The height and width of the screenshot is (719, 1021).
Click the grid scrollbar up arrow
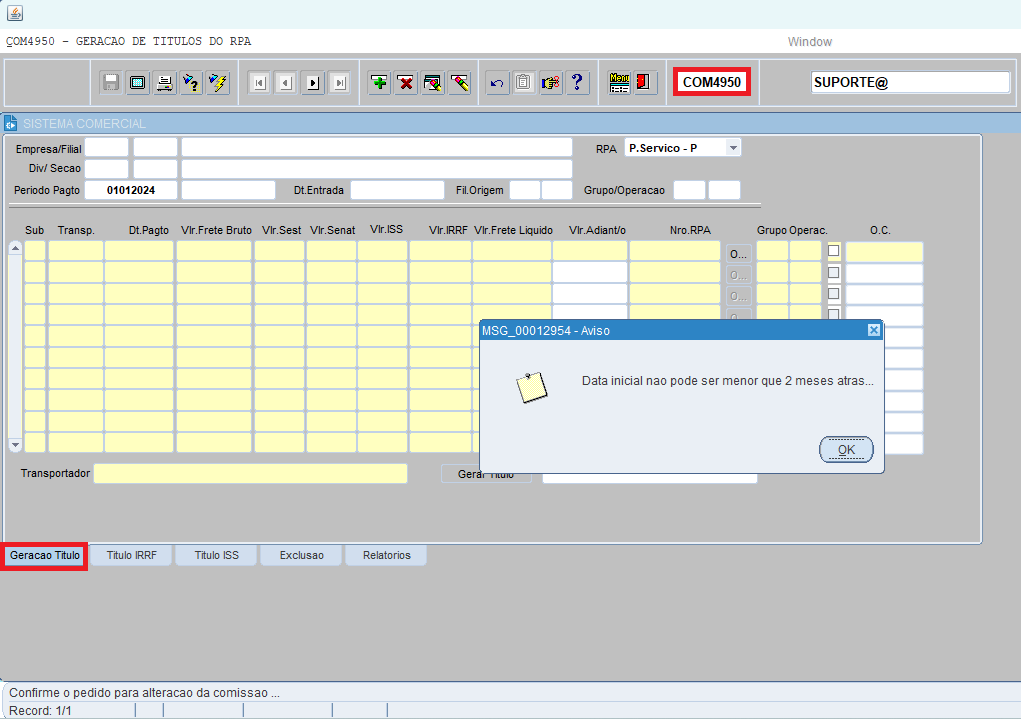click(x=16, y=248)
